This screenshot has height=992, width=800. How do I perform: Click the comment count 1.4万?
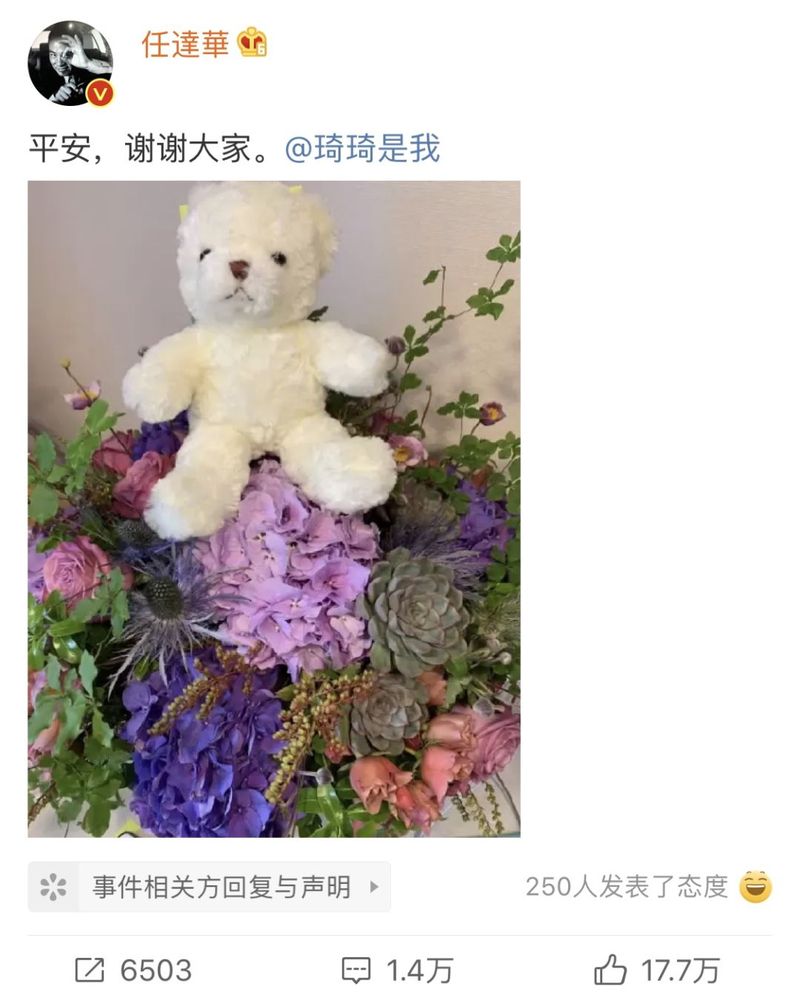420,970
